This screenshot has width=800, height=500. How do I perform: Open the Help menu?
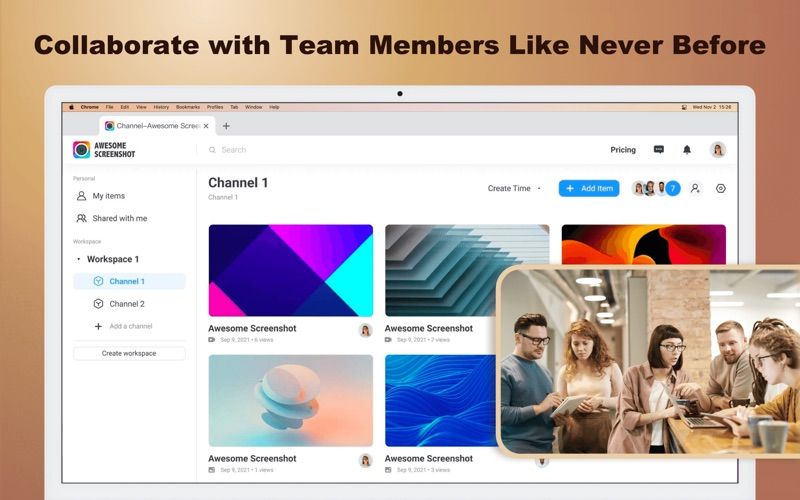coord(274,107)
